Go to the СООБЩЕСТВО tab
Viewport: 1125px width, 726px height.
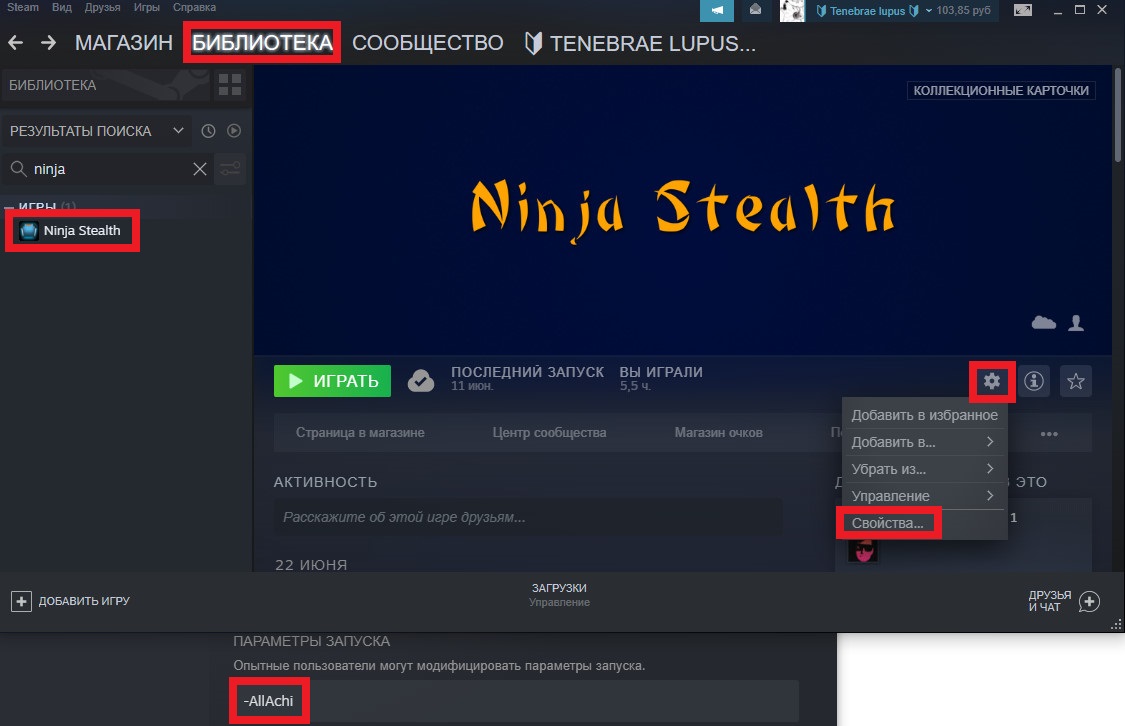(x=428, y=43)
